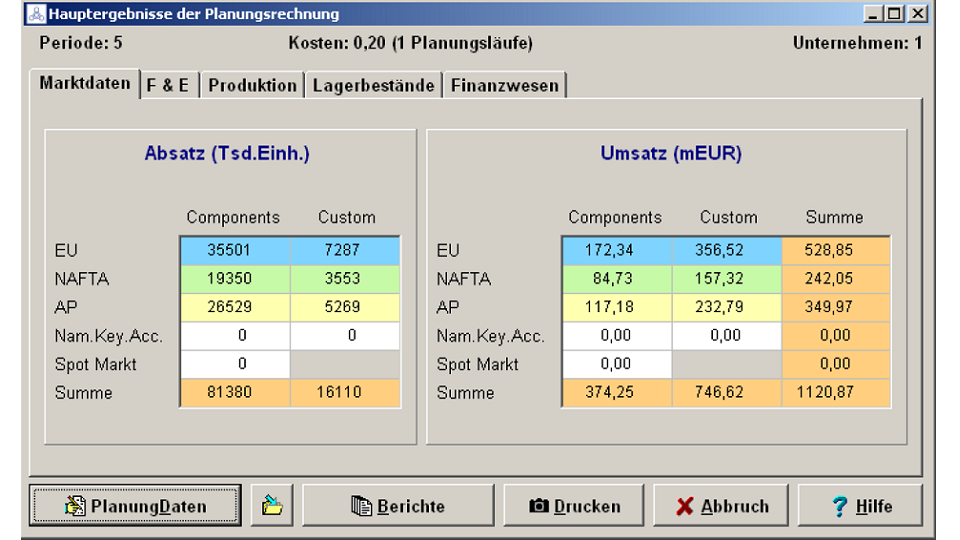Screen dimensions: 960x540
Task: Open the Marktdaten tab
Action: click(84, 83)
